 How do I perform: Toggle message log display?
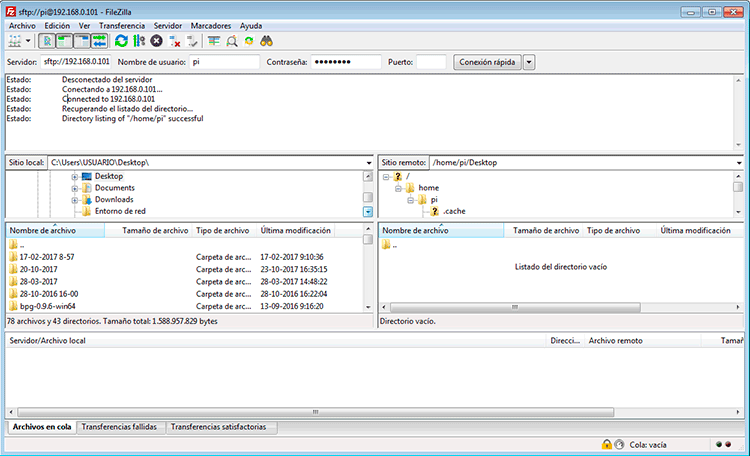point(46,41)
